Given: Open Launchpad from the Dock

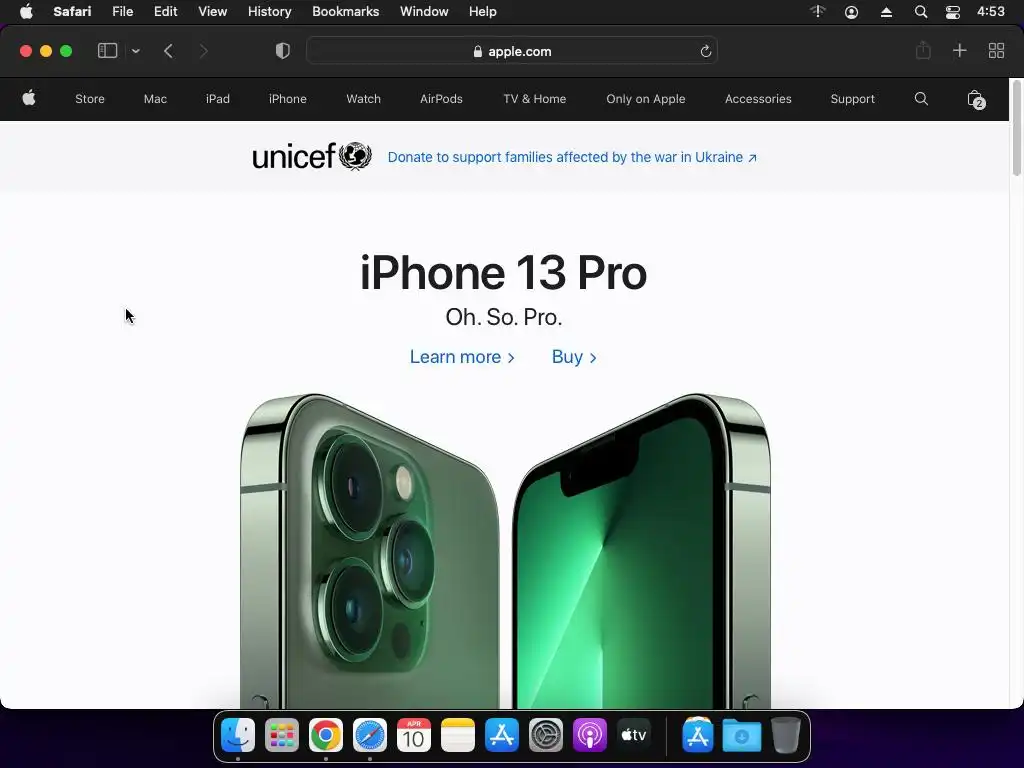Looking at the screenshot, I should click(x=281, y=735).
